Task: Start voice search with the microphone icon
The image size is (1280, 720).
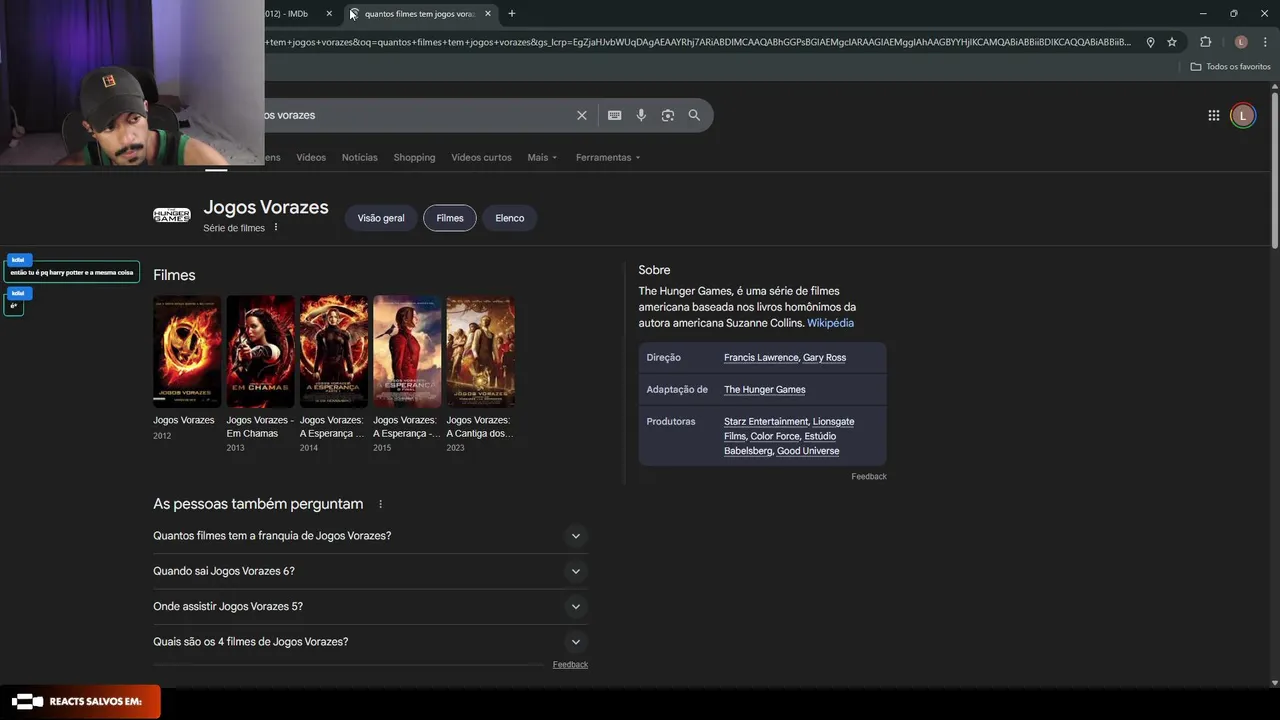Action: 641,115
